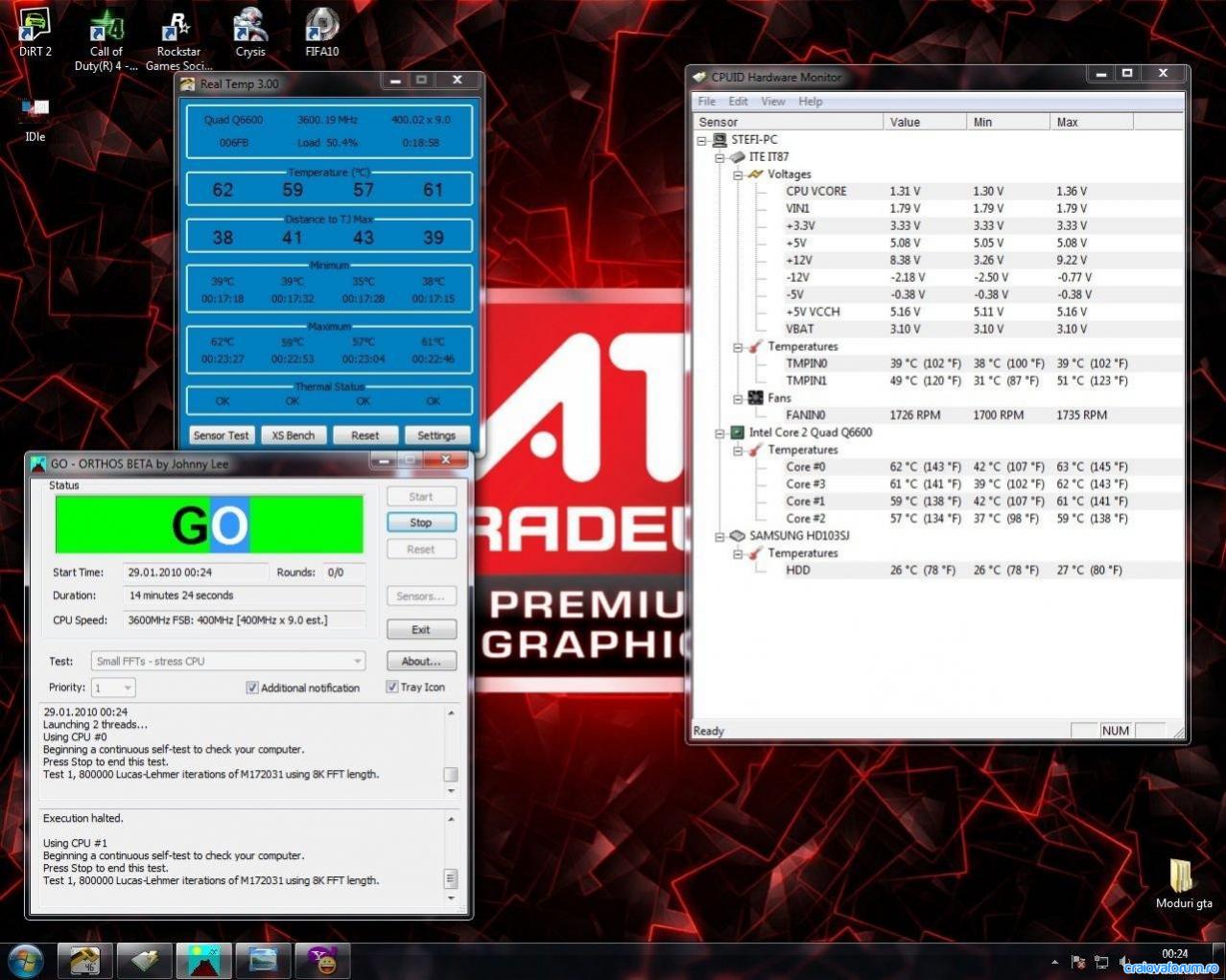Click the lower Orthos log scrollbar
This screenshot has width=1226, height=980.
point(450,860)
